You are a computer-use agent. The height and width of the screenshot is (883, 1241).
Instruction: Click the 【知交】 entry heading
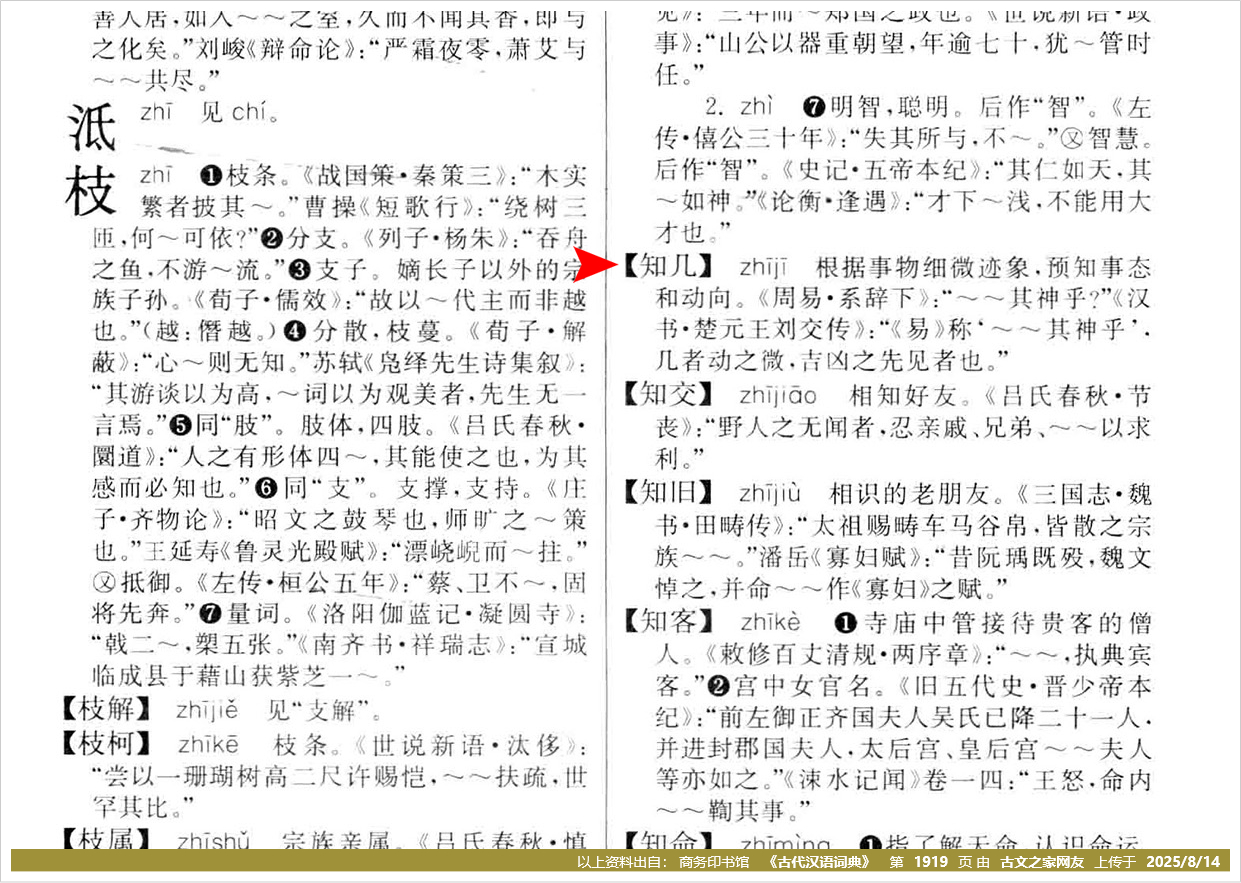pyautogui.click(x=668, y=396)
